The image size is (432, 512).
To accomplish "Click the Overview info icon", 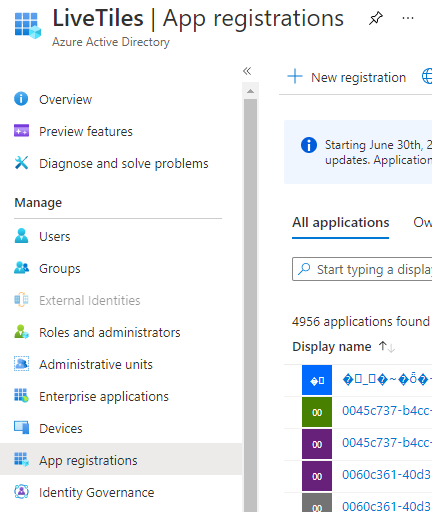I will coord(21,99).
